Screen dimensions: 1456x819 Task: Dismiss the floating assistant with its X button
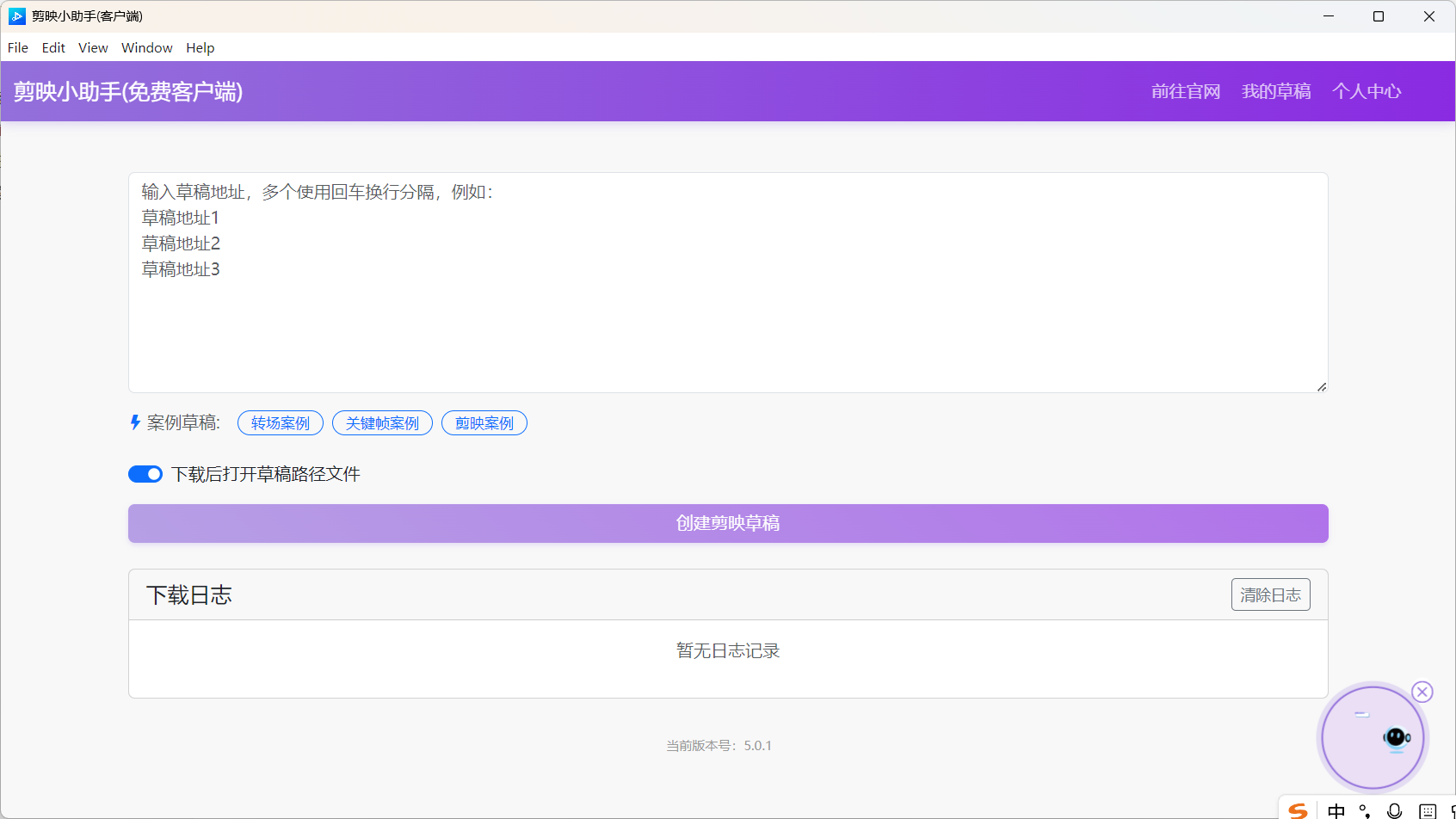coord(1422,692)
